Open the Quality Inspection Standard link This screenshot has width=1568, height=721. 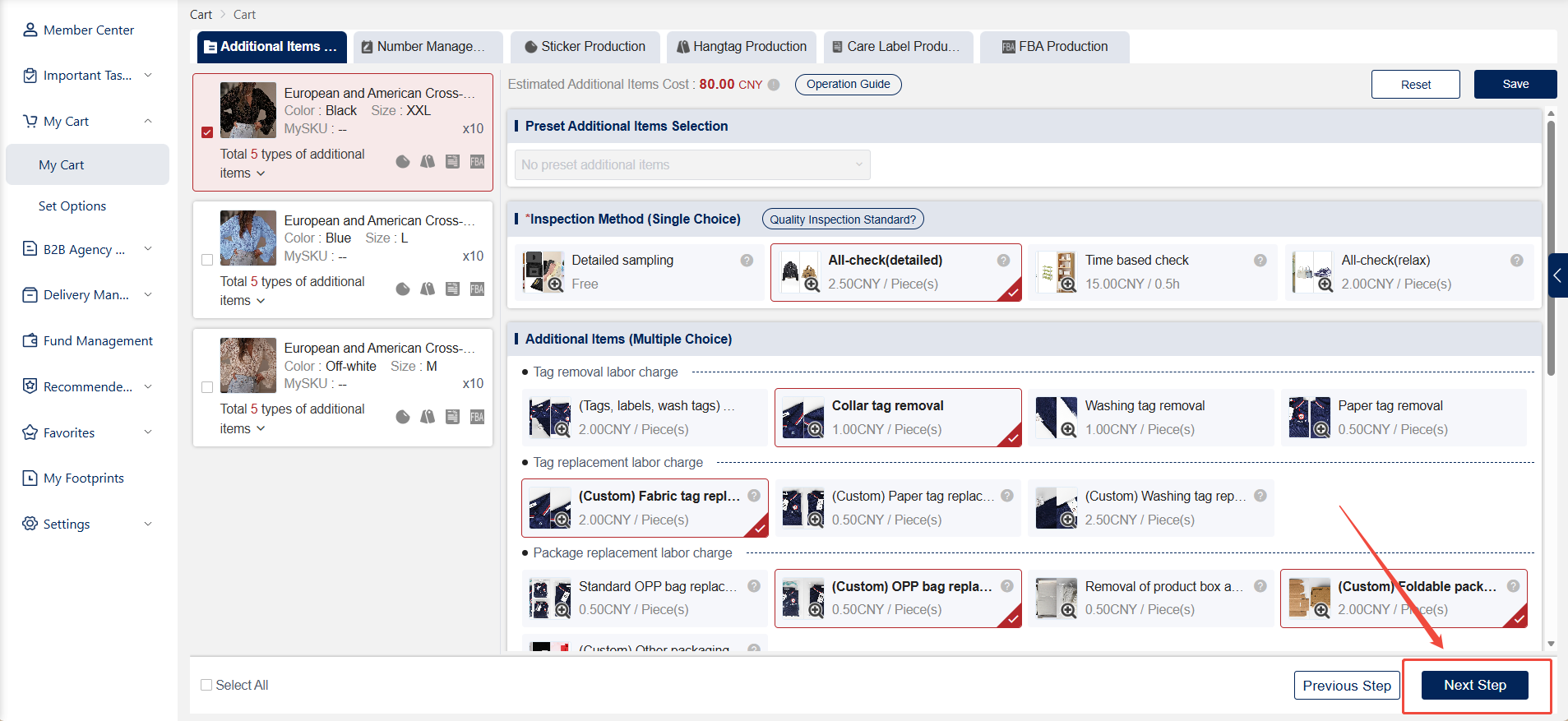tap(843, 220)
